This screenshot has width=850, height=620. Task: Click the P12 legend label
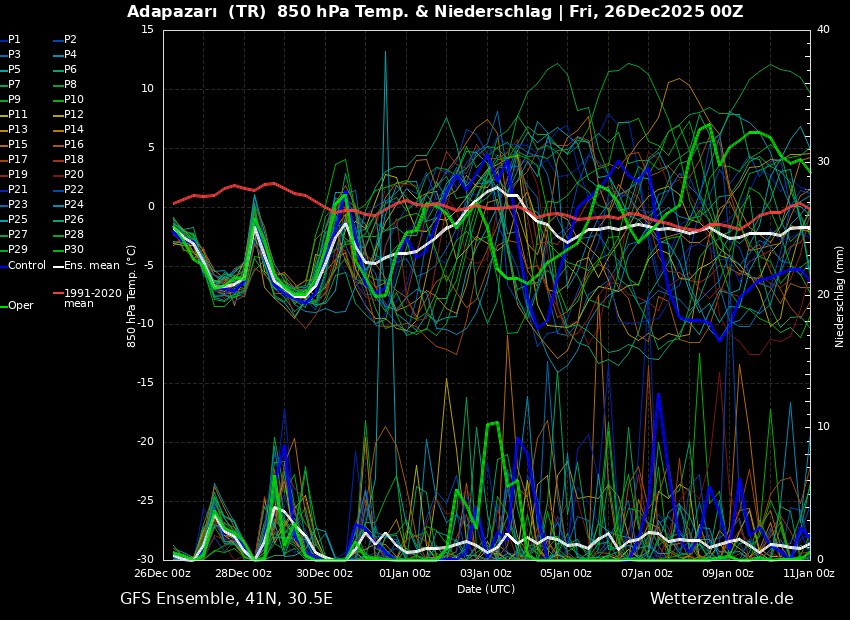point(74,114)
